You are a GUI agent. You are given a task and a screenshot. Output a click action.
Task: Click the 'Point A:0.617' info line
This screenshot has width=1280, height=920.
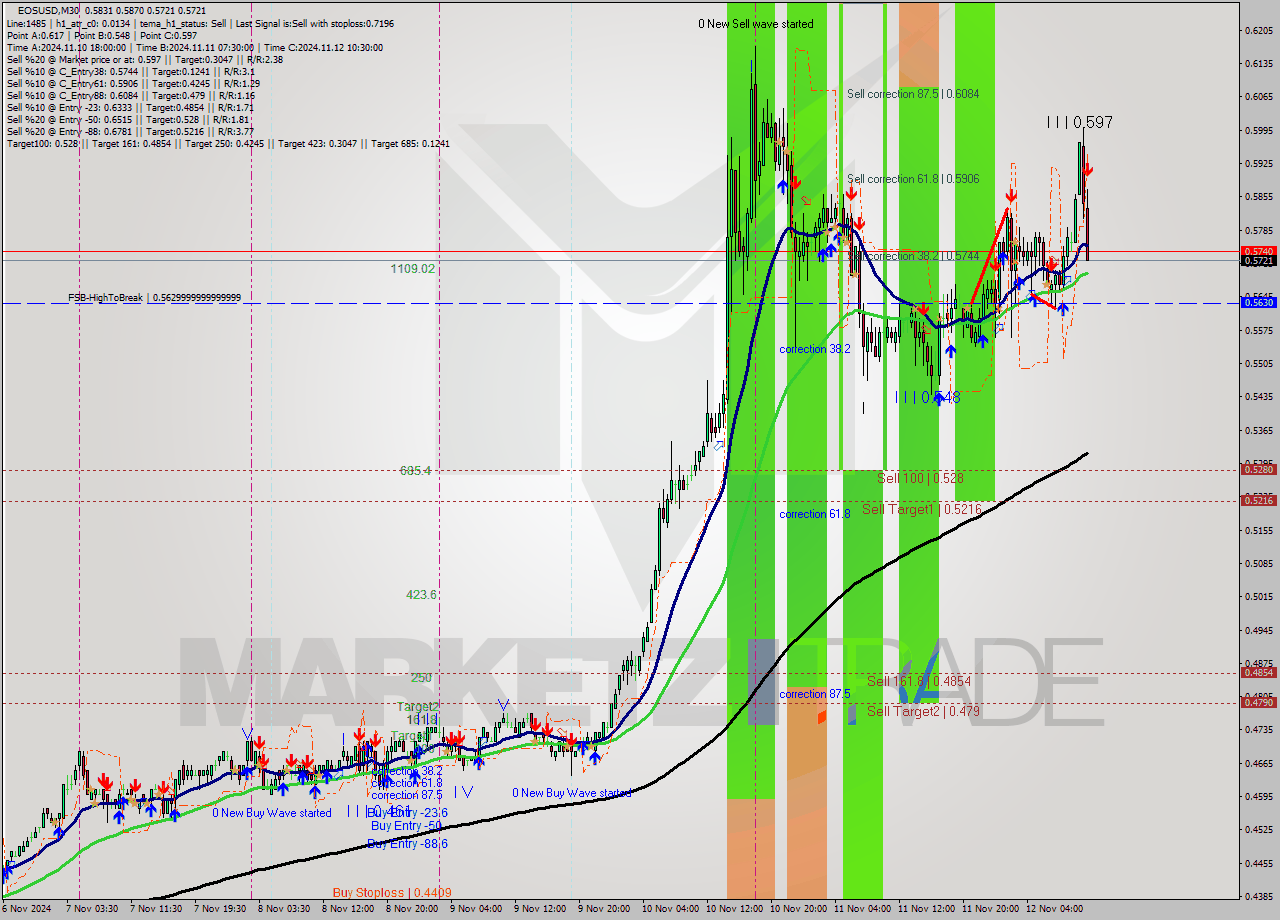(x=103, y=35)
